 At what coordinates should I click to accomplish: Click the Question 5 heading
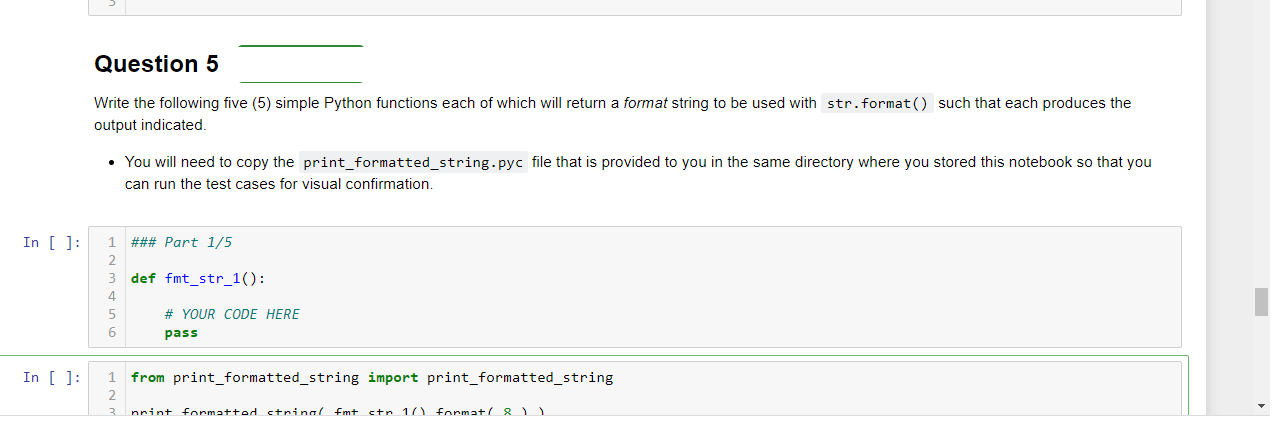point(156,64)
